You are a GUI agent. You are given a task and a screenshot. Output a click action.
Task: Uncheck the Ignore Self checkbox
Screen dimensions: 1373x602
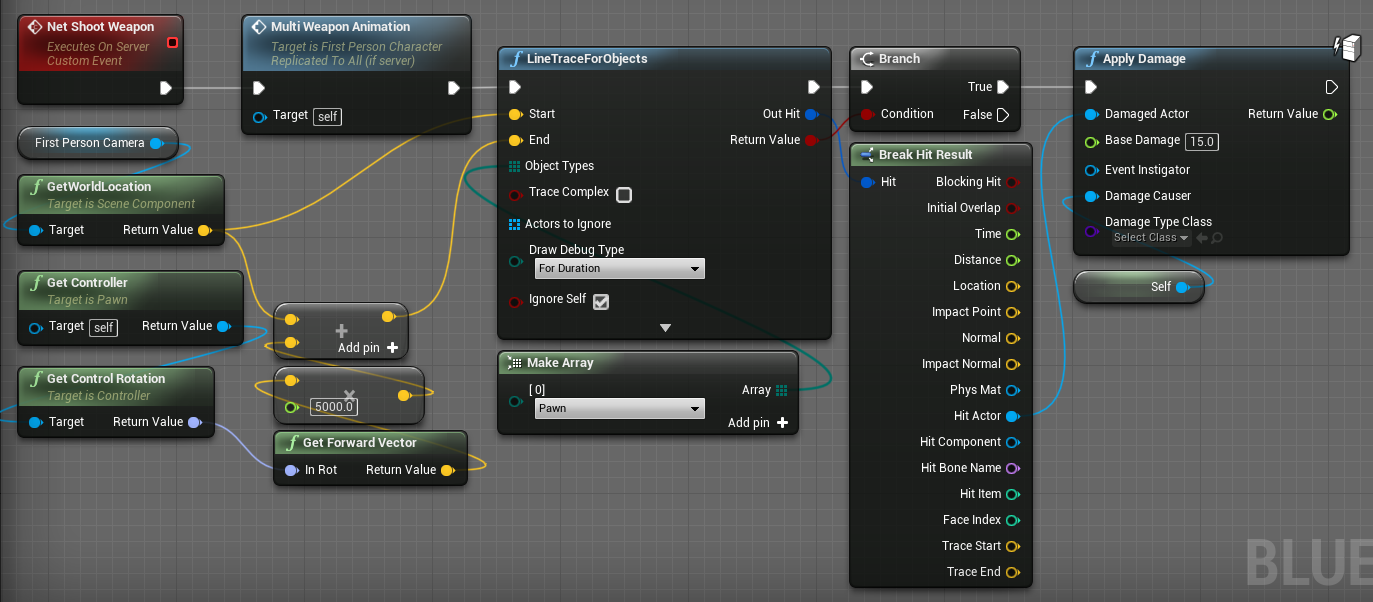[600, 300]
